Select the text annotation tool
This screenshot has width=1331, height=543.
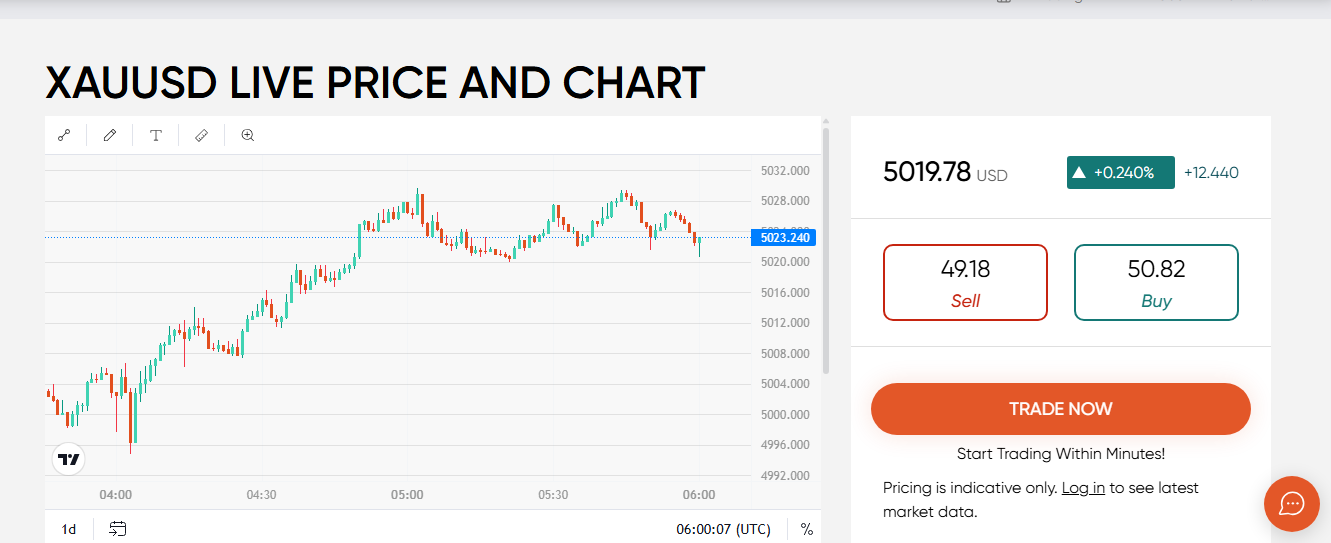click(156, 135)
